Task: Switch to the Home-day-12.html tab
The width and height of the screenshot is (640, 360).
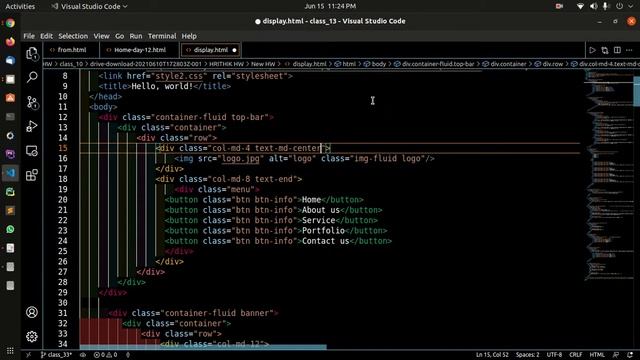Action: tap(139, 50)
